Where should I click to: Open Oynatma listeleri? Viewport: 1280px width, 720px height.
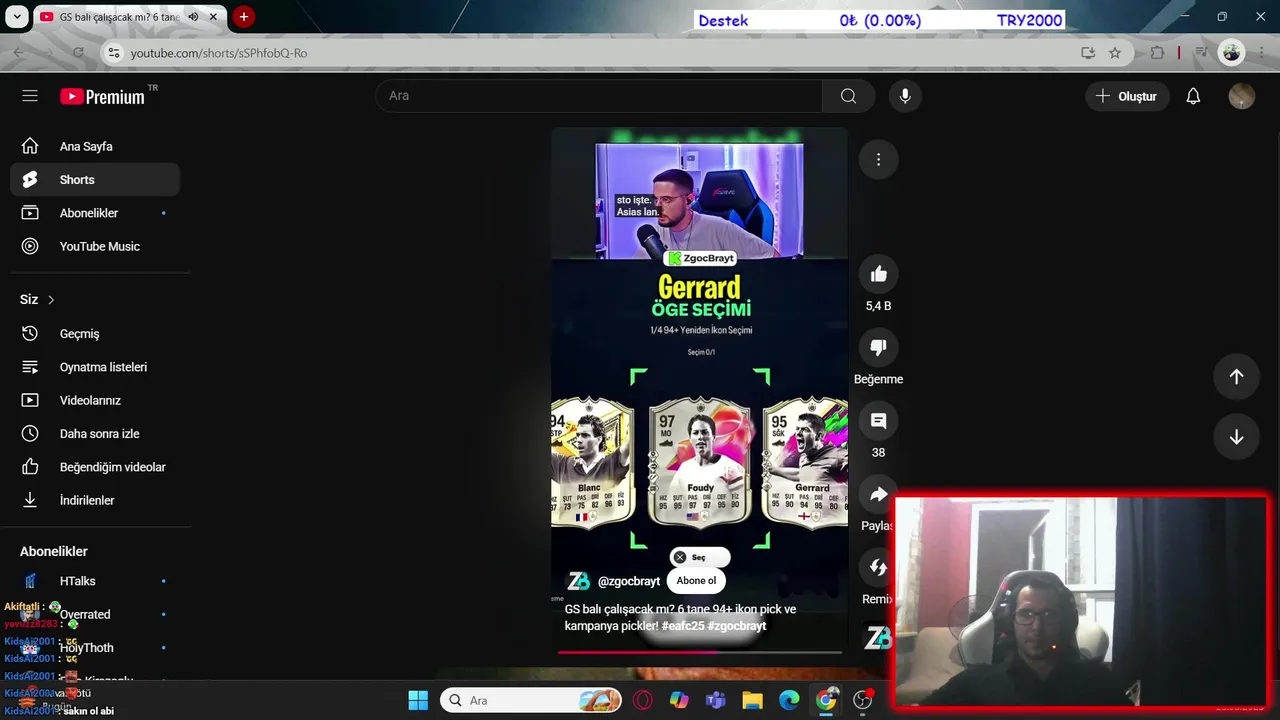coord(95,367)
